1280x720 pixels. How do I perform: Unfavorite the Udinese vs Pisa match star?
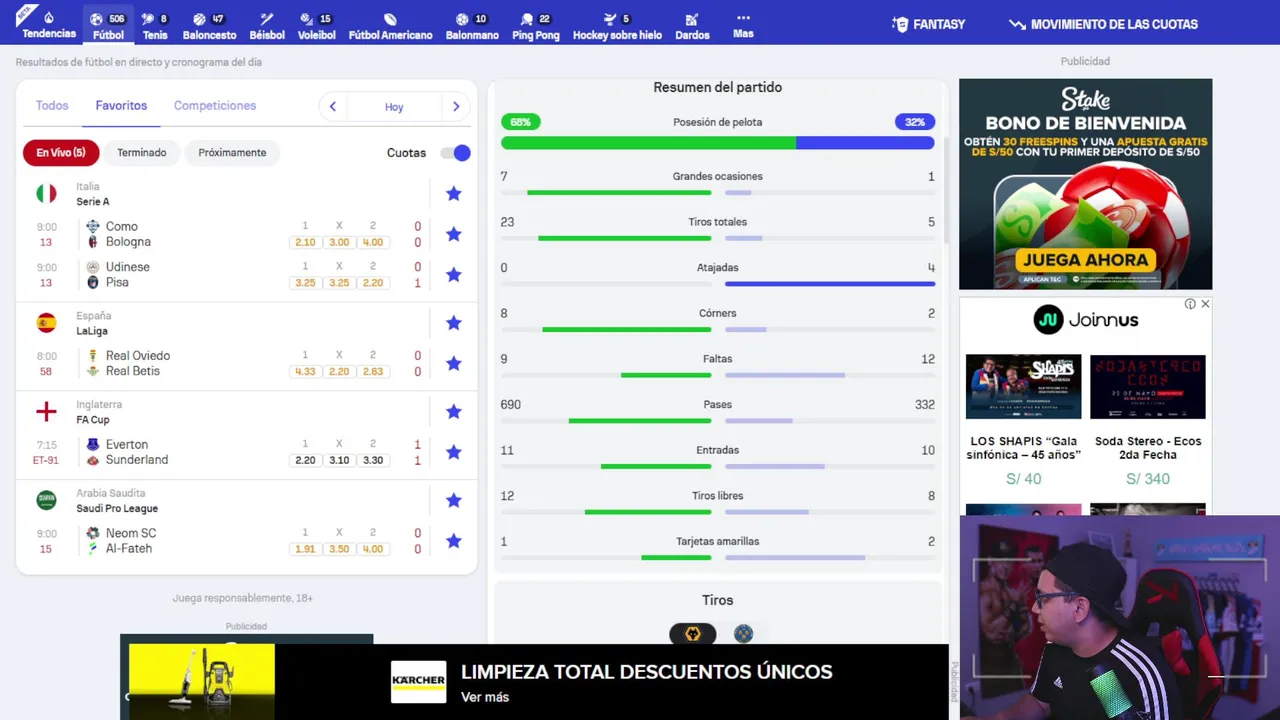click(x=453, y=274)
